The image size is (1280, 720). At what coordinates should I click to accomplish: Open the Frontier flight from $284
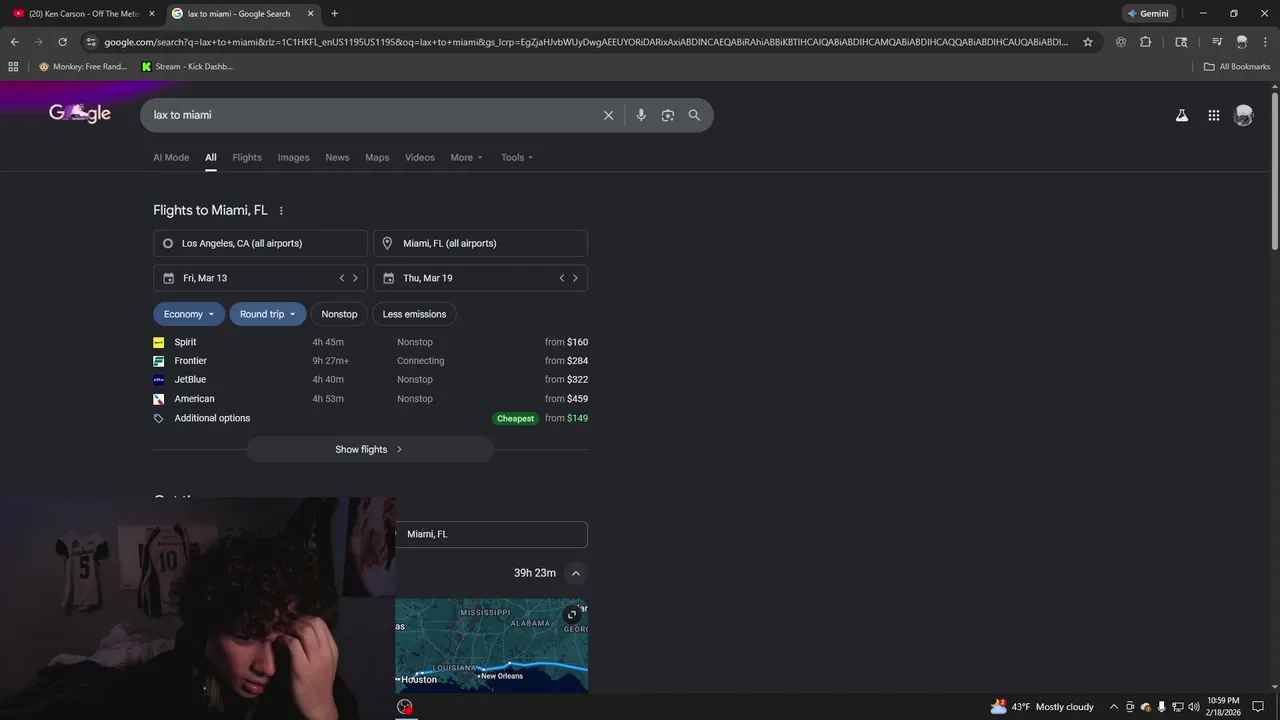pos(370,361)
